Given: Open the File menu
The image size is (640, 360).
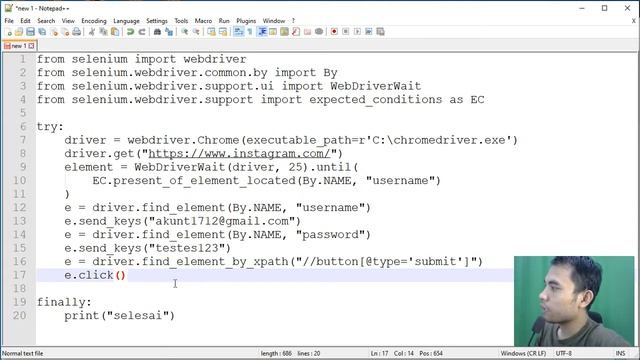Looking at the screenshot, I should [9, 21].
